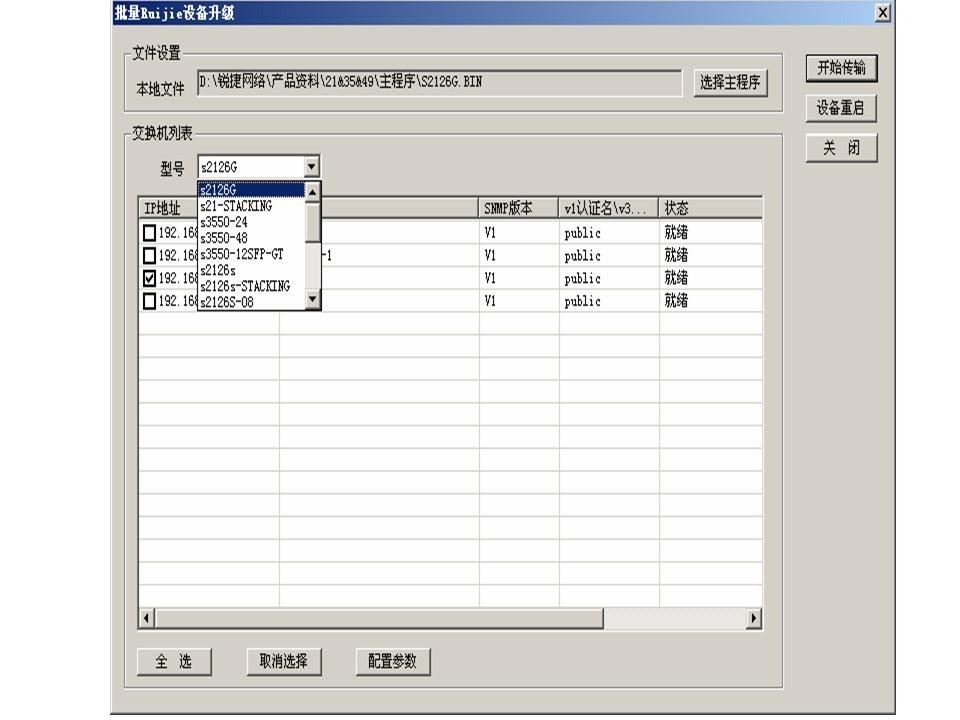Select s2126s-STACKING model option

pyautogui.click(x=245, y=286)
